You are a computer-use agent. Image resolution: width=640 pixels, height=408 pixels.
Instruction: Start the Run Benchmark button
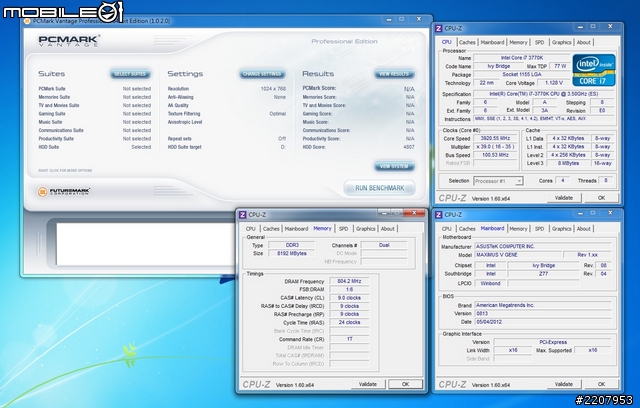point(380,188)
